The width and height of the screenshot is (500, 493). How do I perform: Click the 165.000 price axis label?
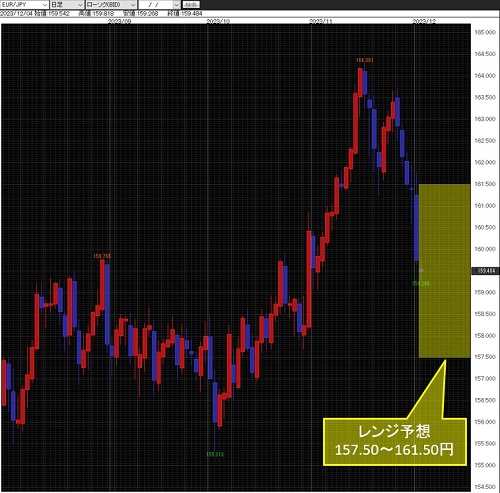click(x=485, y=32)
